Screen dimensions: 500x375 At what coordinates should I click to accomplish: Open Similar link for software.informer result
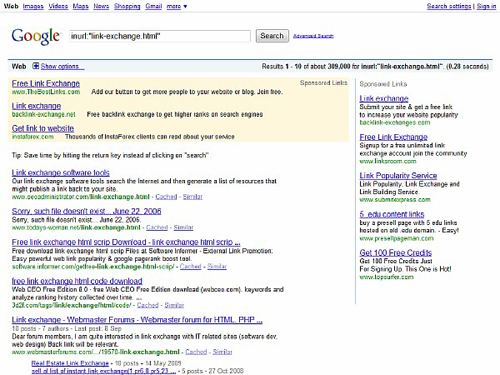[x=217, y=266]
